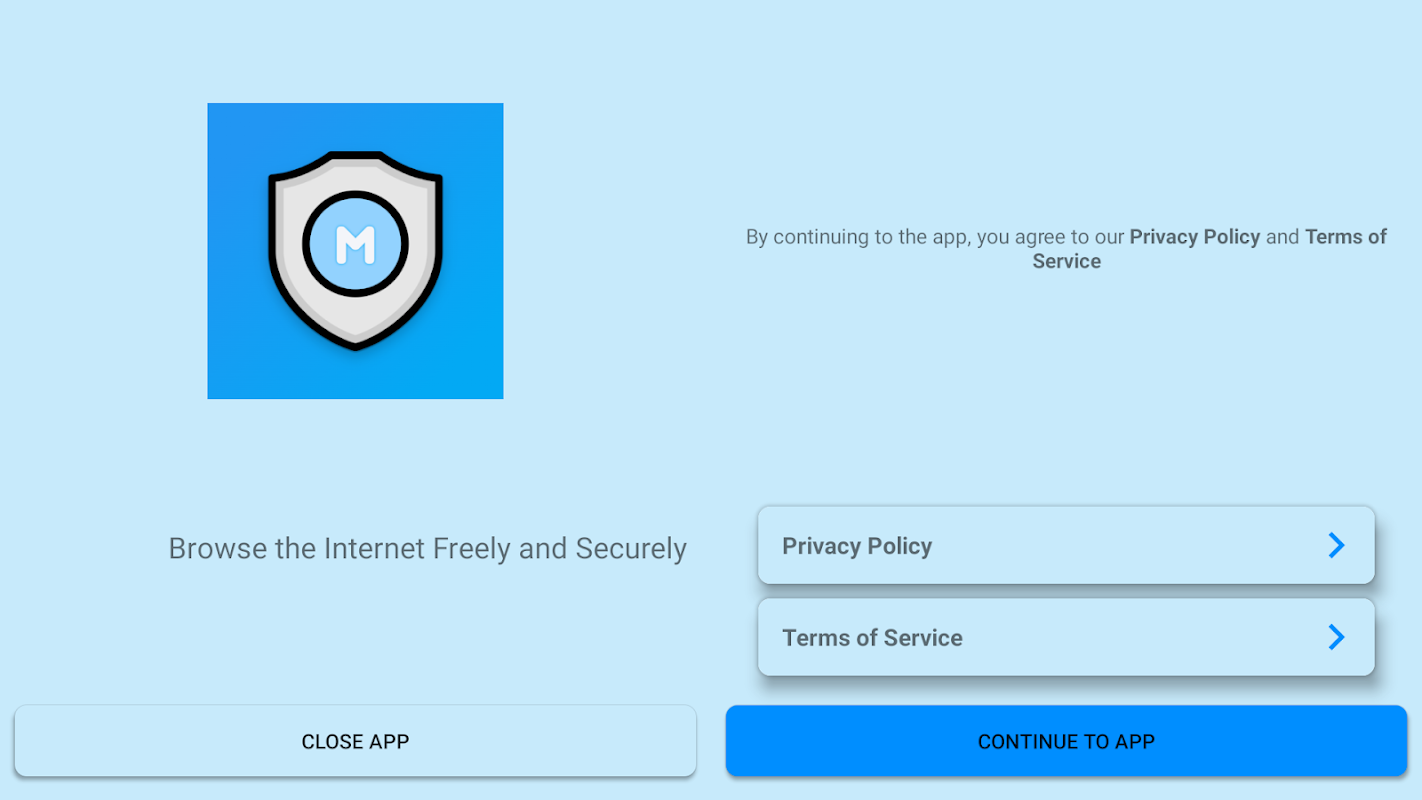Click the Terms of Service label in the card
The image size is (1422, 800).
[872, 638]
